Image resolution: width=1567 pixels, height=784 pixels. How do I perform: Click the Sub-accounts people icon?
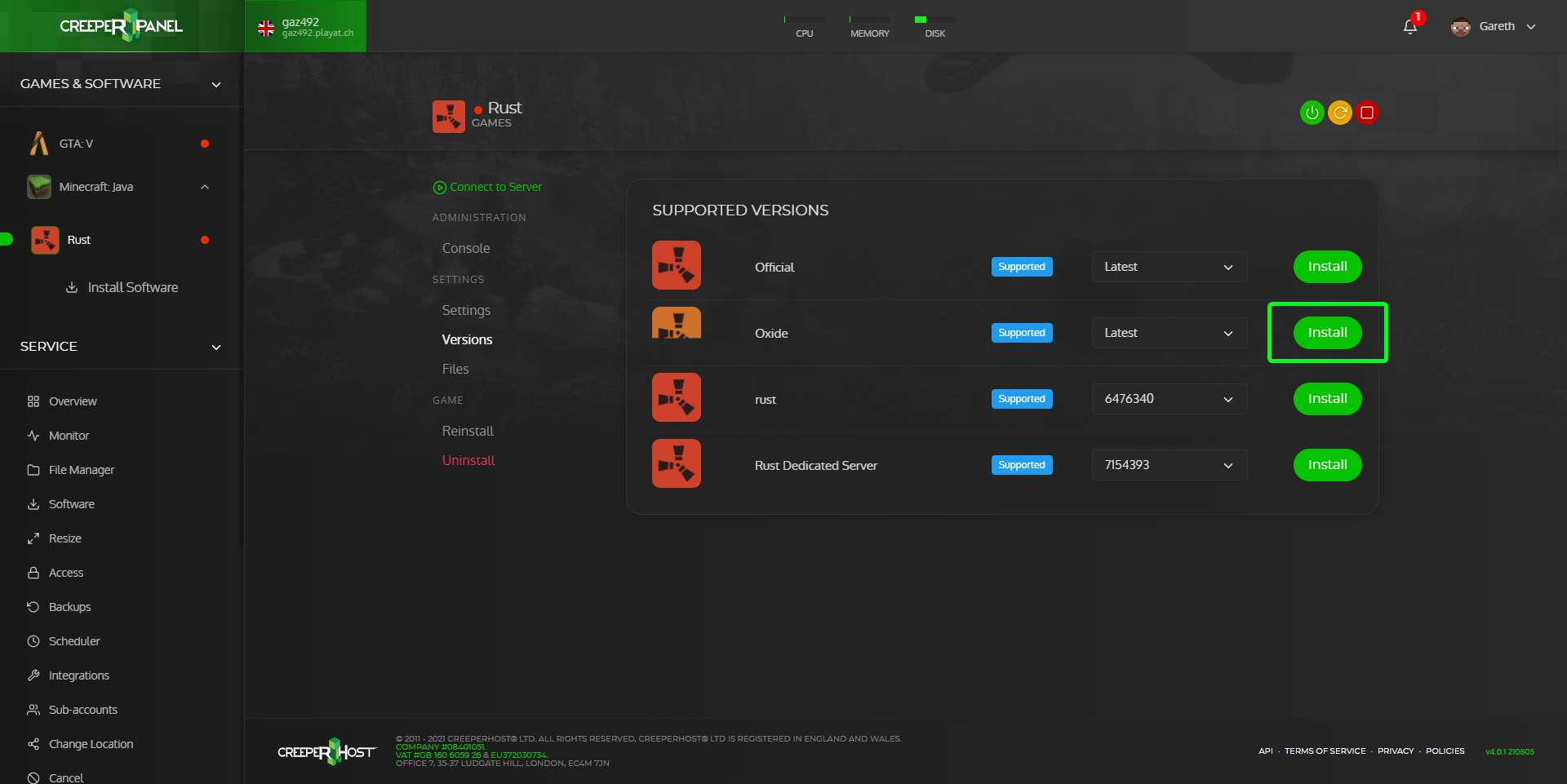point(33,710)
